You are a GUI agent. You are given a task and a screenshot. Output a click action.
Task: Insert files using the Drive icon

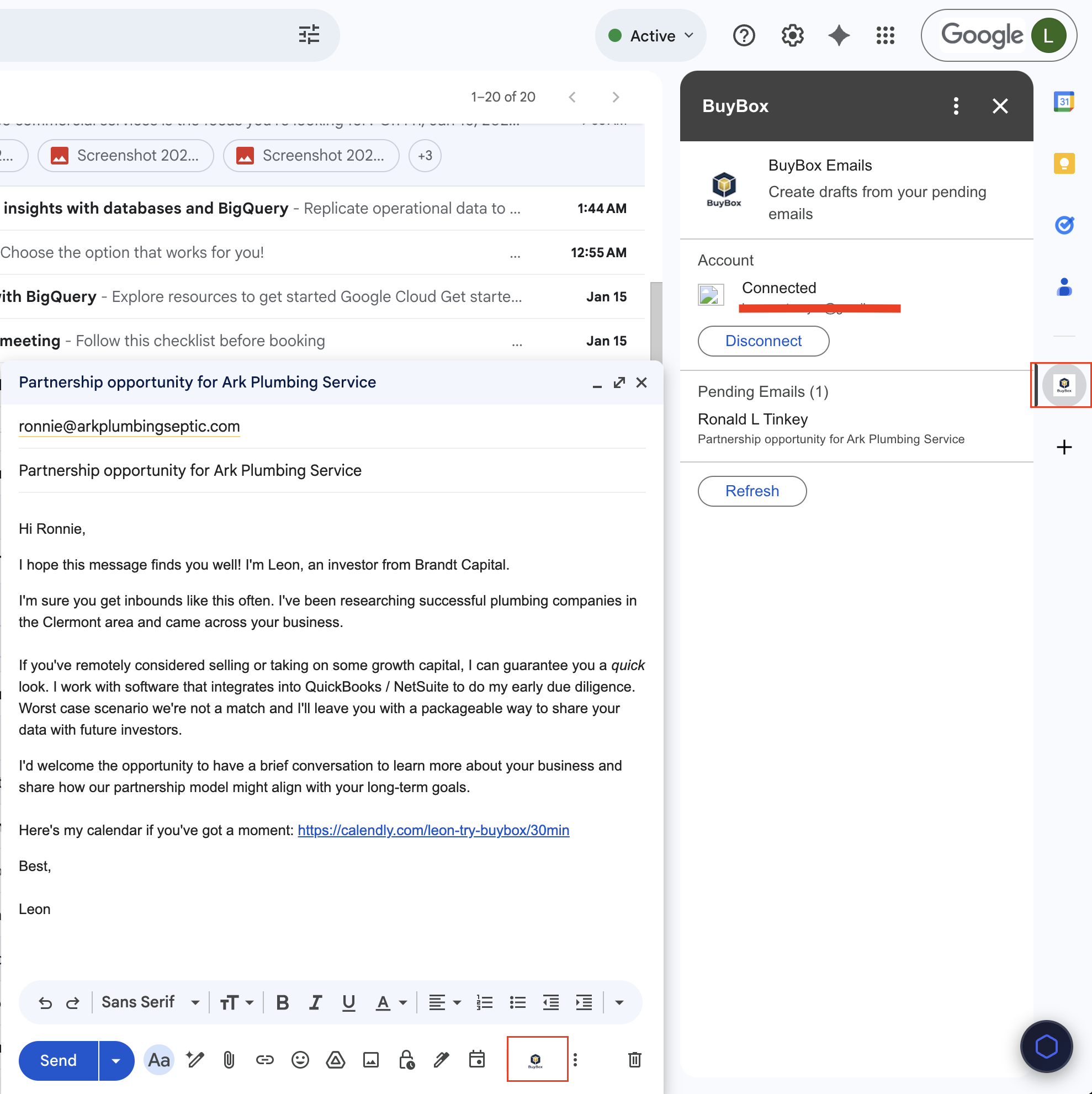point(335,1059)
